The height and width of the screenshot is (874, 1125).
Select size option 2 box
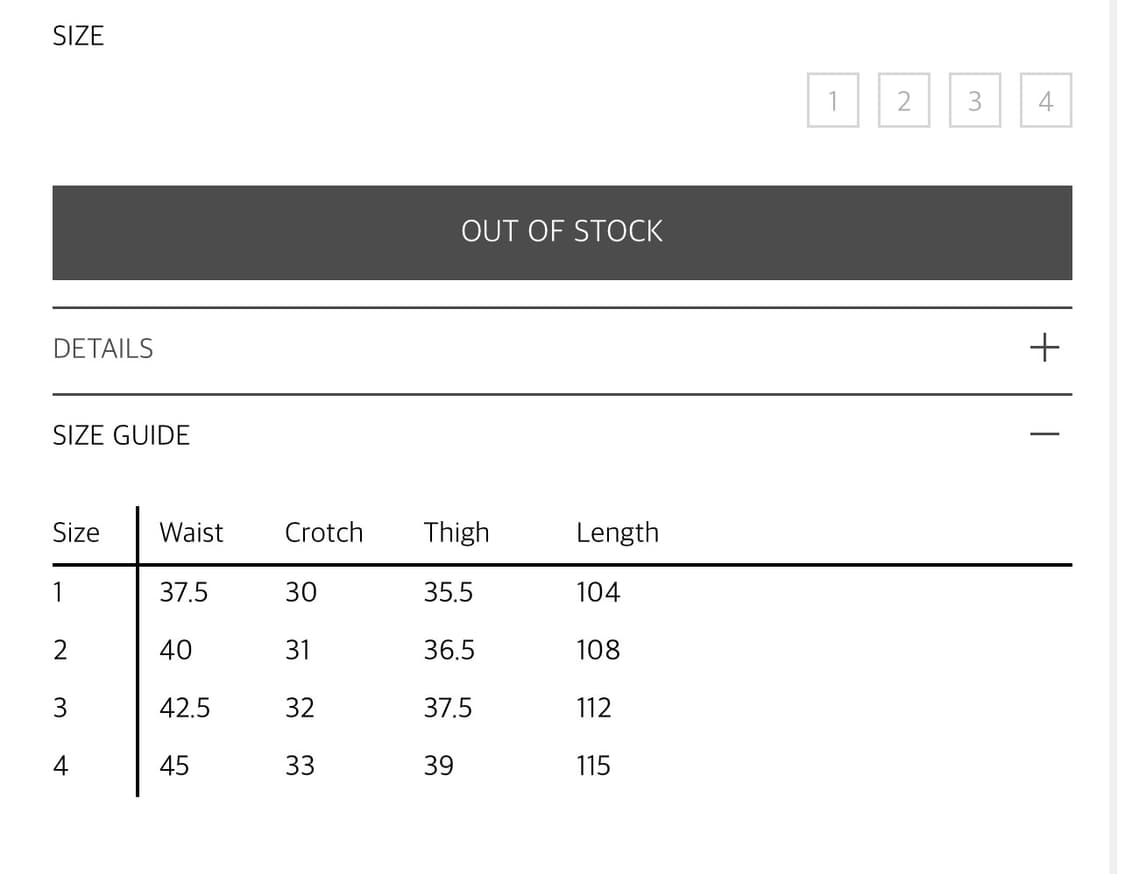(903, 100)
